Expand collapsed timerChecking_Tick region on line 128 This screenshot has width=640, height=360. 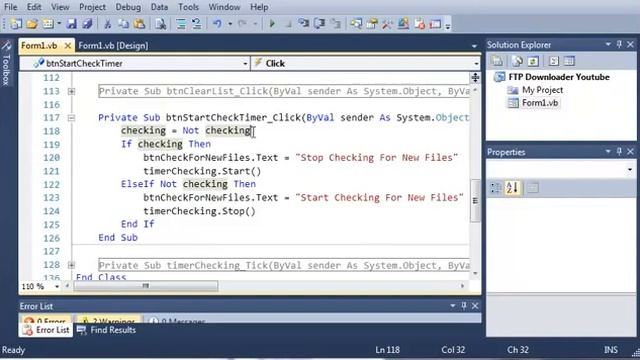pyautogui.click(x=71, y=265)
